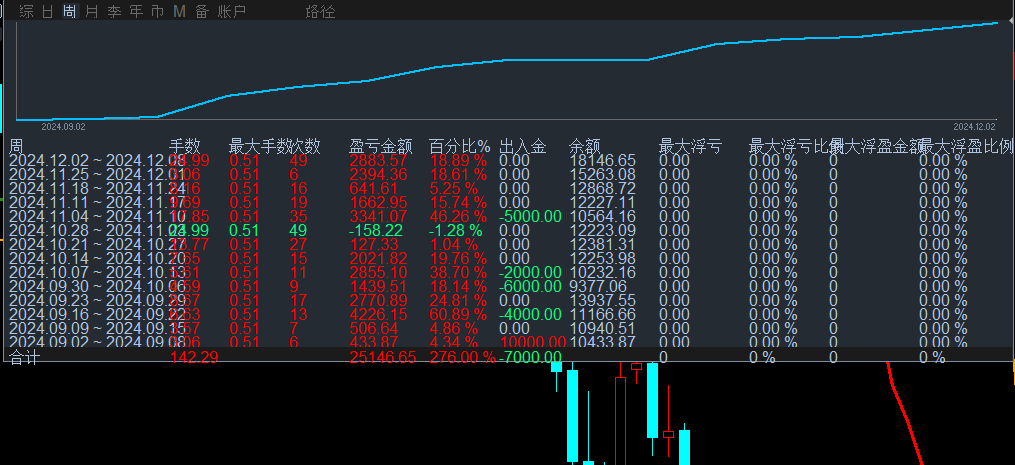This screenshot has height=465, width=1015.
Task: Click the 路径 path label
Action: [x=320, y=11]
